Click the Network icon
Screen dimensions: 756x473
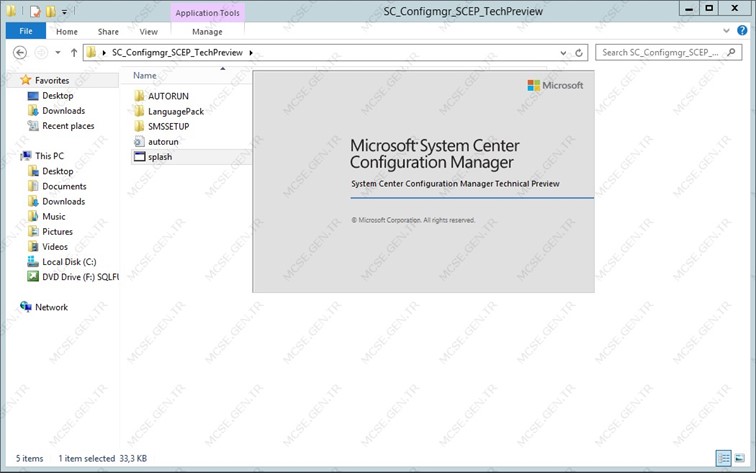coord(26,307)
